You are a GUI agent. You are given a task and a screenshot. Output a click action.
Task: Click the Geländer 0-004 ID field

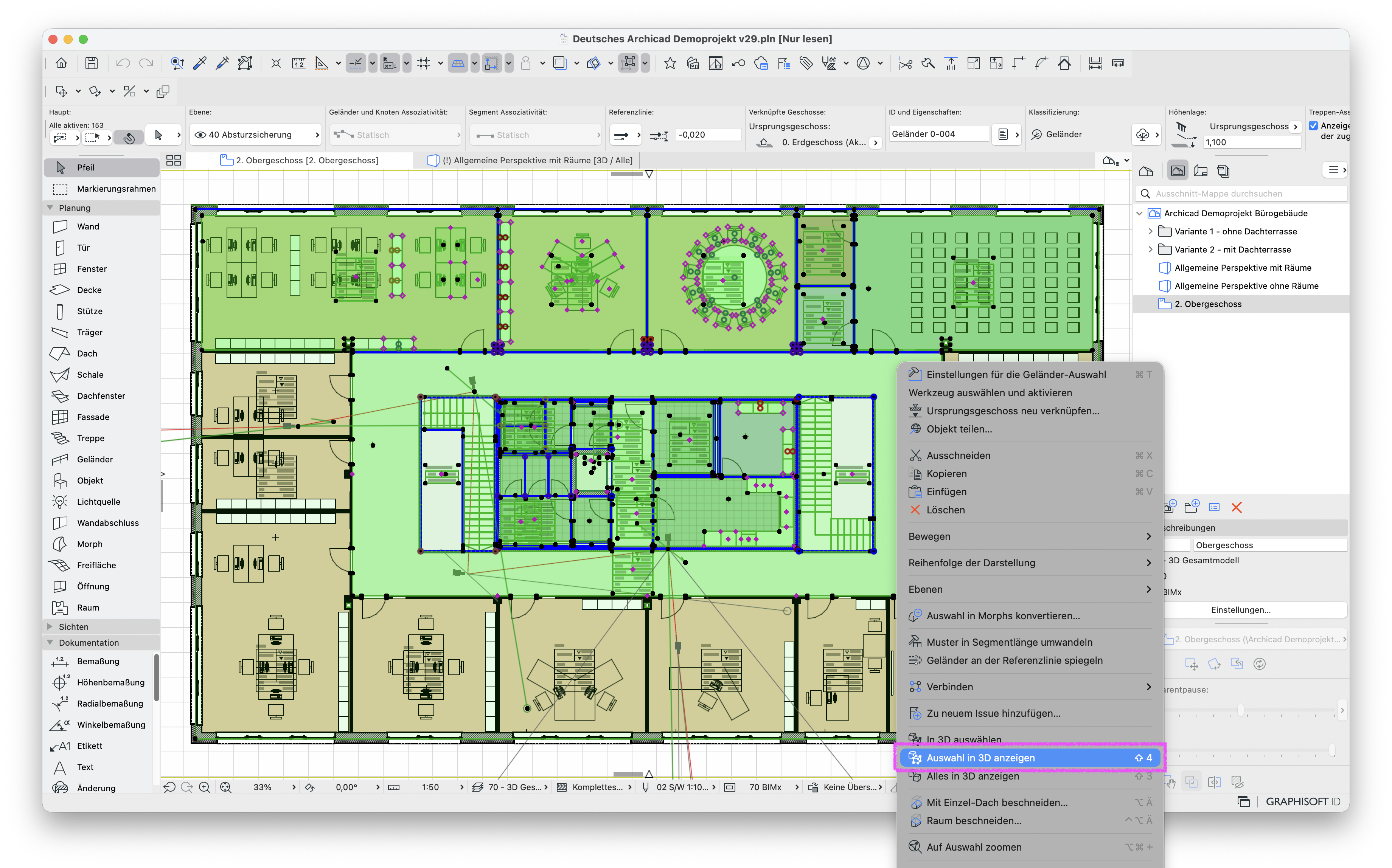[x=938, y=134]
